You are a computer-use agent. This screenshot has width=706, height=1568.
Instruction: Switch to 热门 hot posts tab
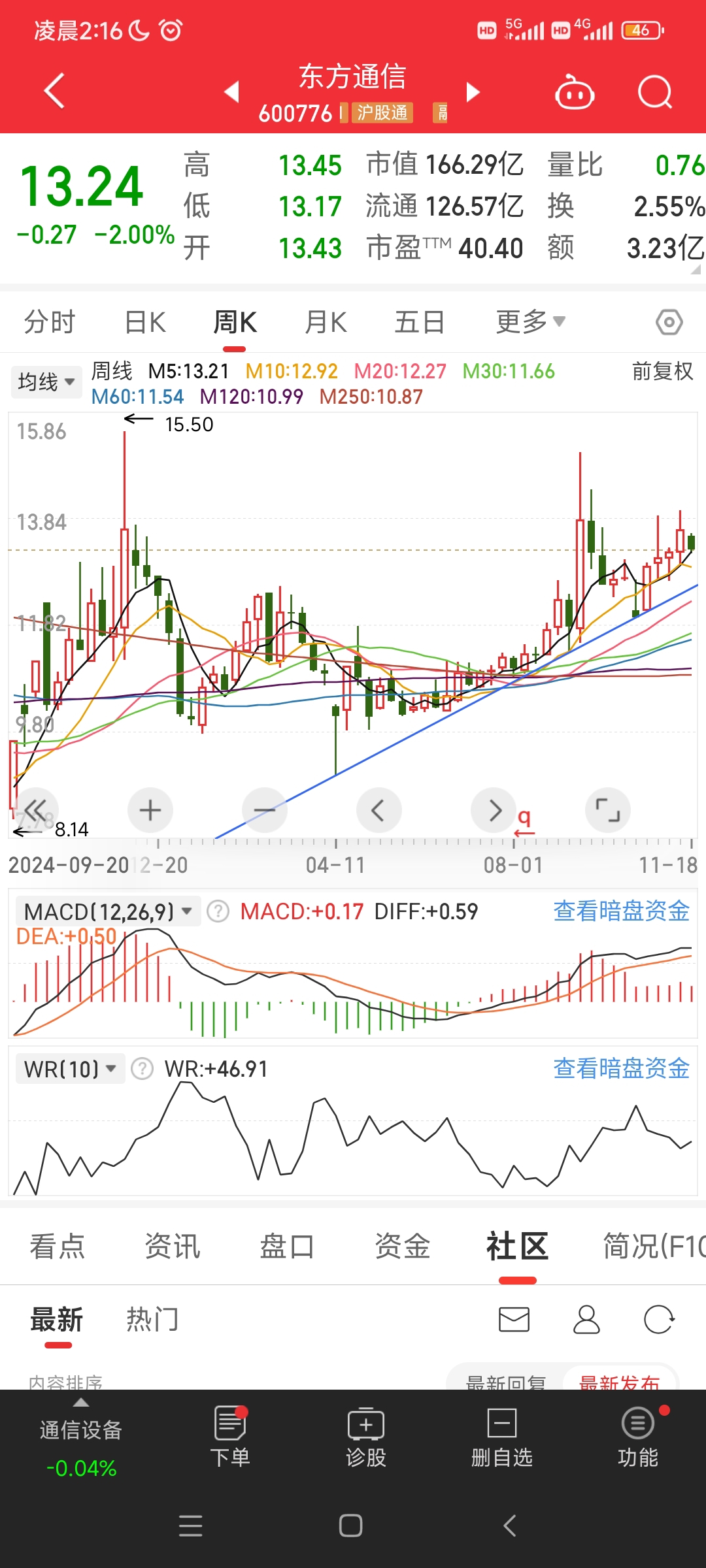pos(152,1320)
